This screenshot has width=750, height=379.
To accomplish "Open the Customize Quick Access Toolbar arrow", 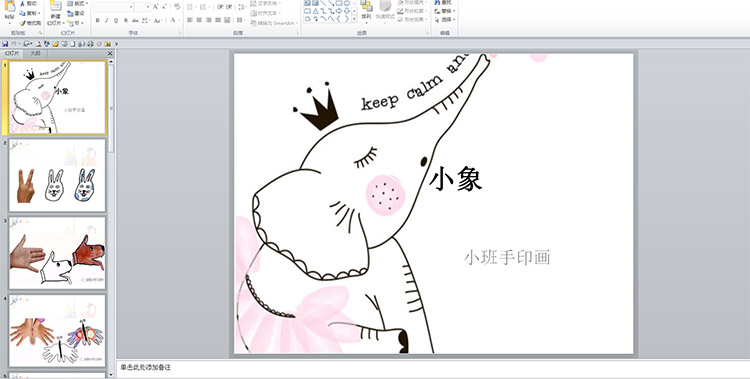I will 116,44.
